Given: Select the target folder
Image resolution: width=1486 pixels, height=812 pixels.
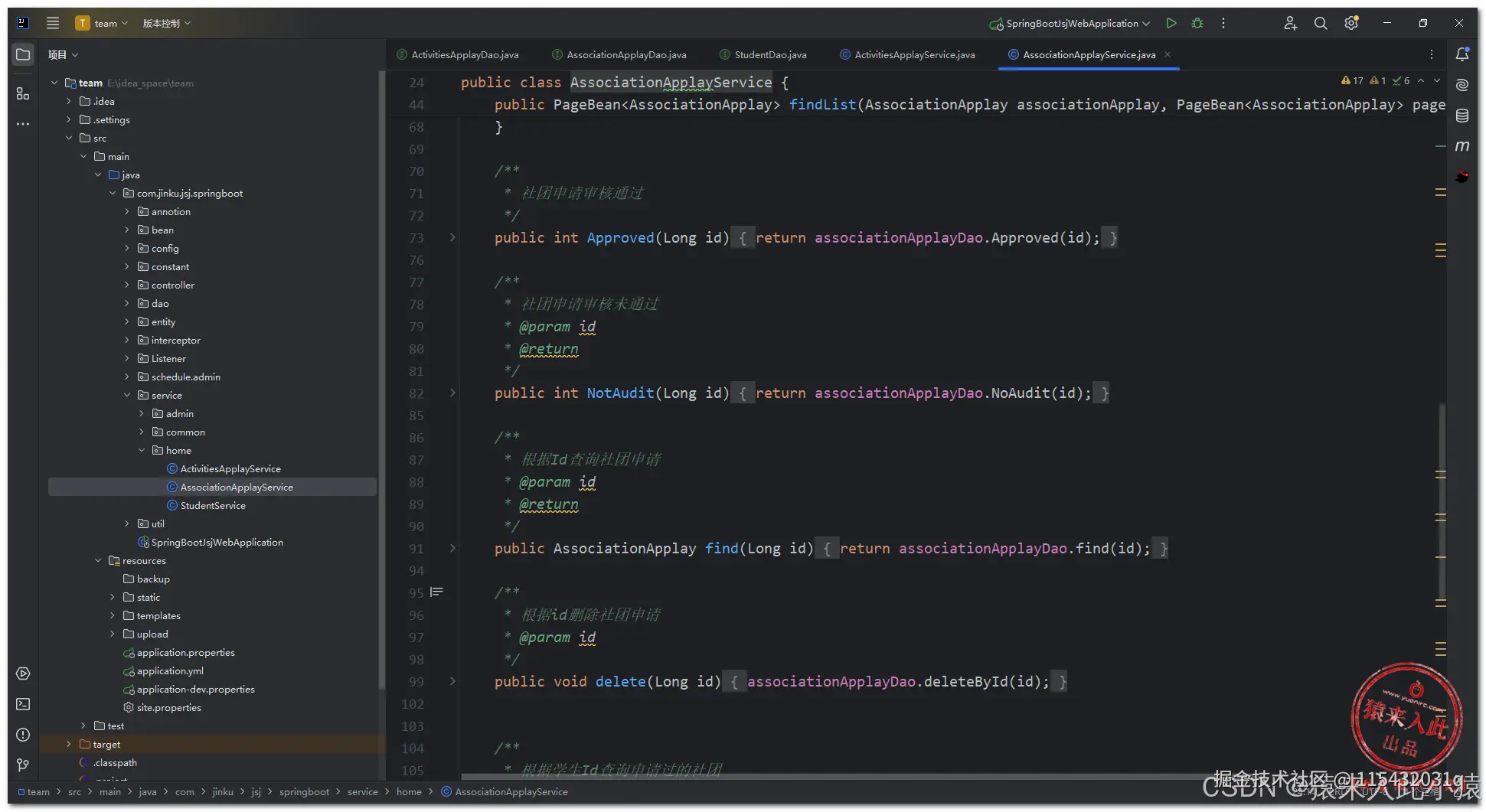Looking at the screenshot, I should [106, 744].
